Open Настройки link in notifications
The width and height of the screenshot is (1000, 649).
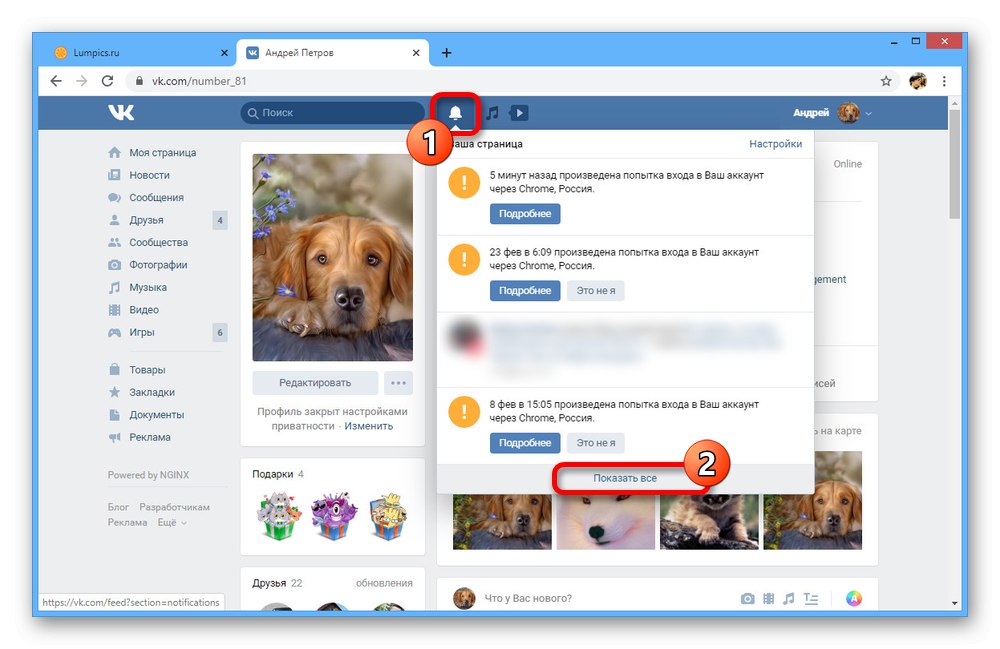(776, 144)
